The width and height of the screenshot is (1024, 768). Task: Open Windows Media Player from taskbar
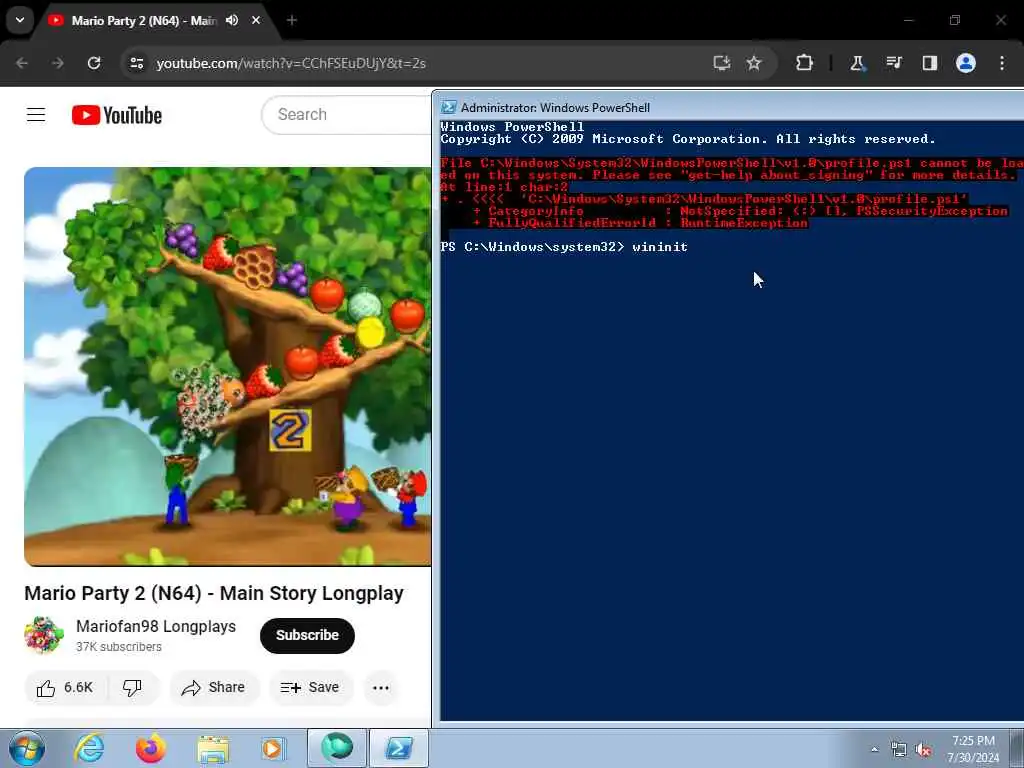tap(273, 748)
